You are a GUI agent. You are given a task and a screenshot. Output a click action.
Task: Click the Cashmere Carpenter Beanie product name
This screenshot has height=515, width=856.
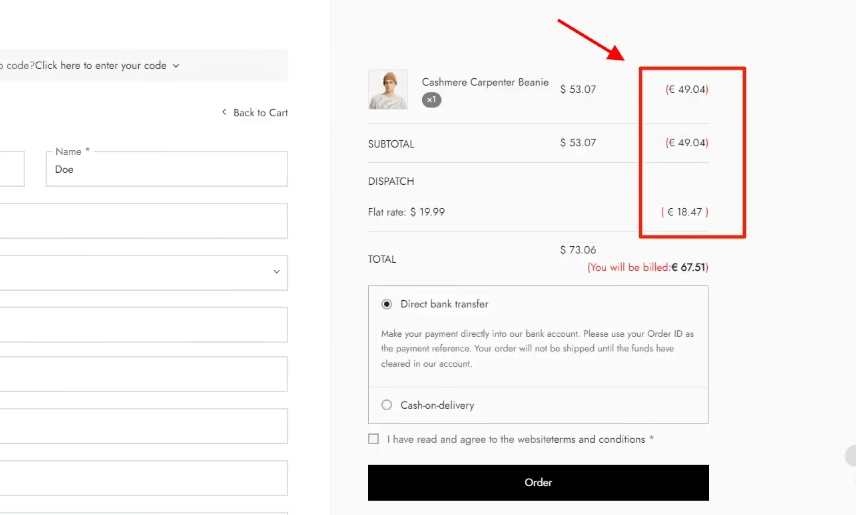[x=485, y=82]
